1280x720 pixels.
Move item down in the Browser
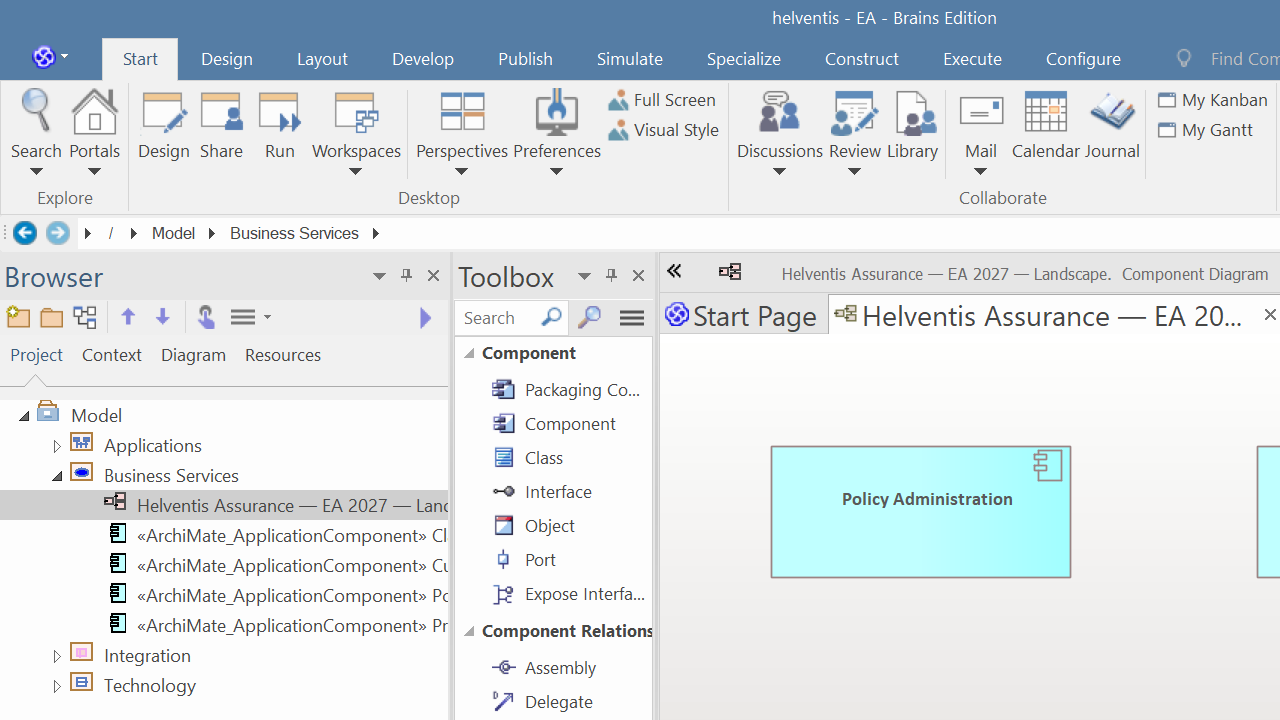click(x=163, y=317)
